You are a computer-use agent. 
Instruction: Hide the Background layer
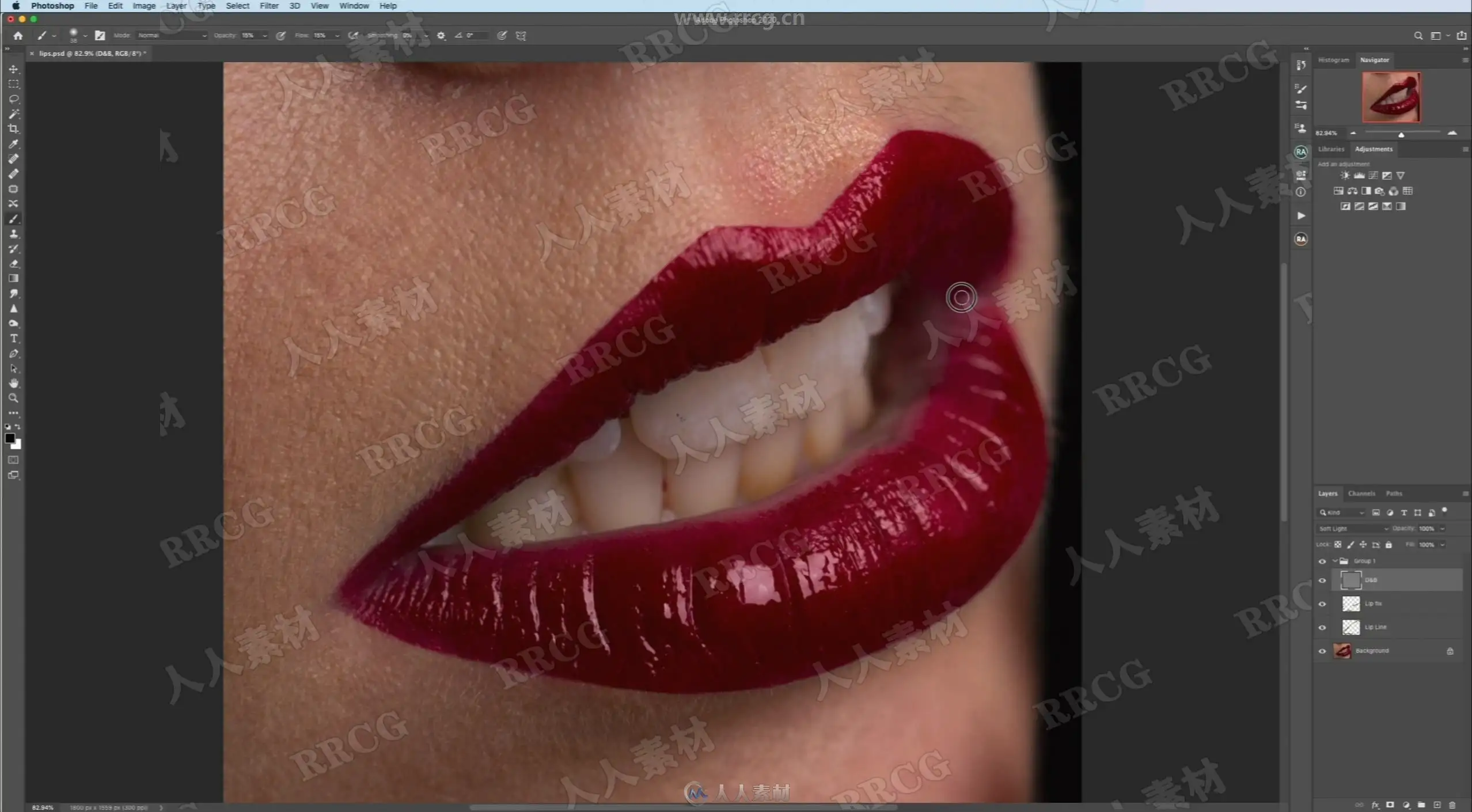(1322, 651)
